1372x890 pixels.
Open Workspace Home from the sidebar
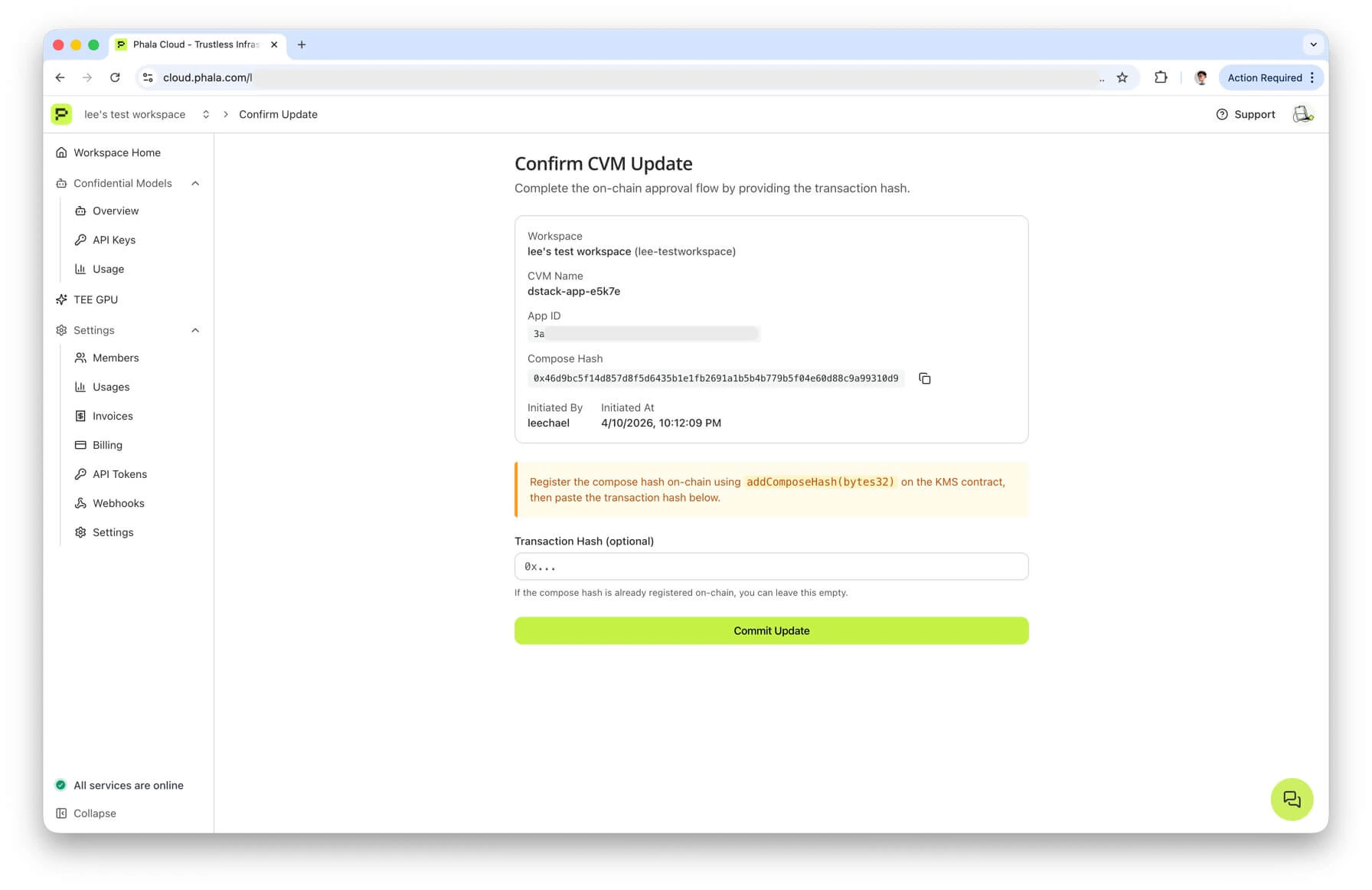tap(116, 152)
